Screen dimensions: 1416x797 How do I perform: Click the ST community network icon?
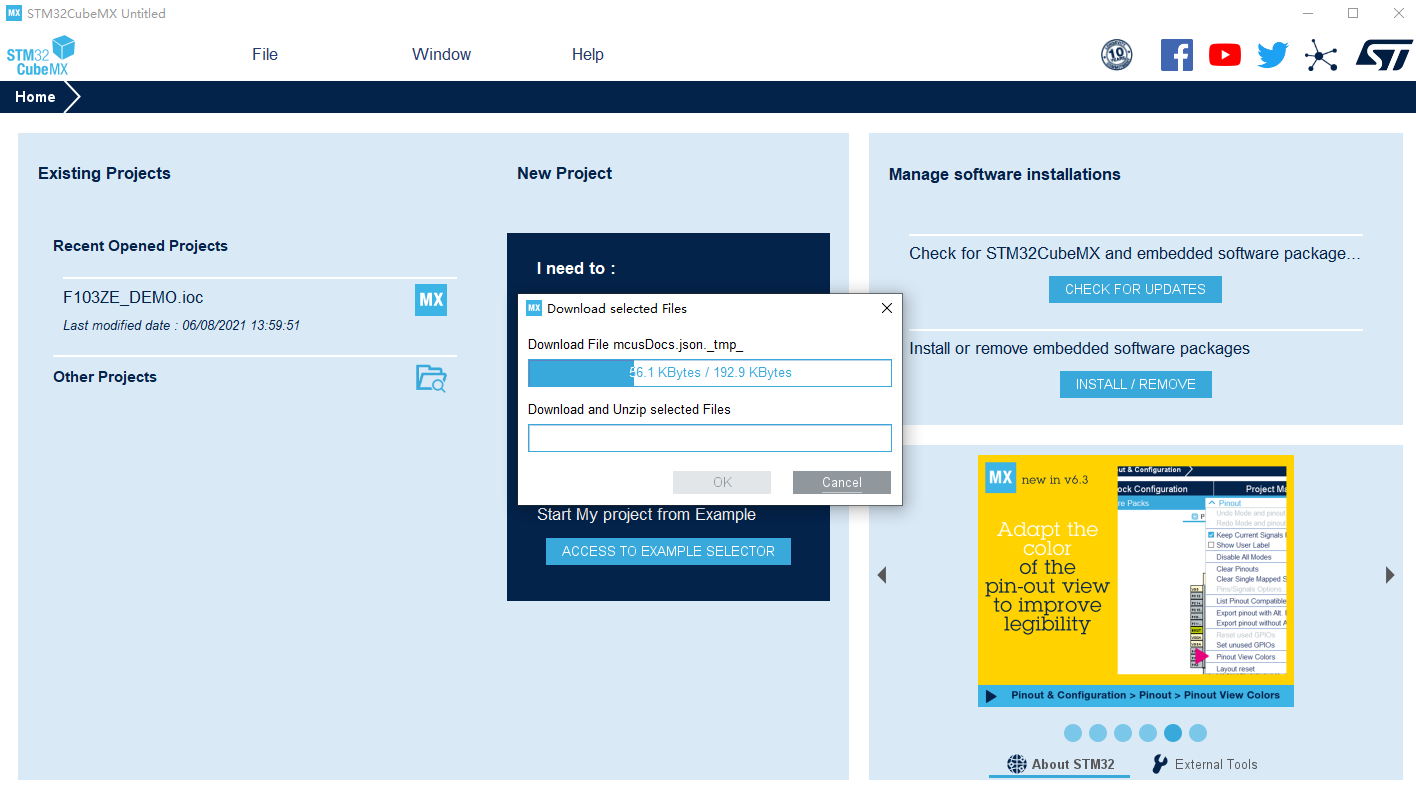(x=1321, y=55)
